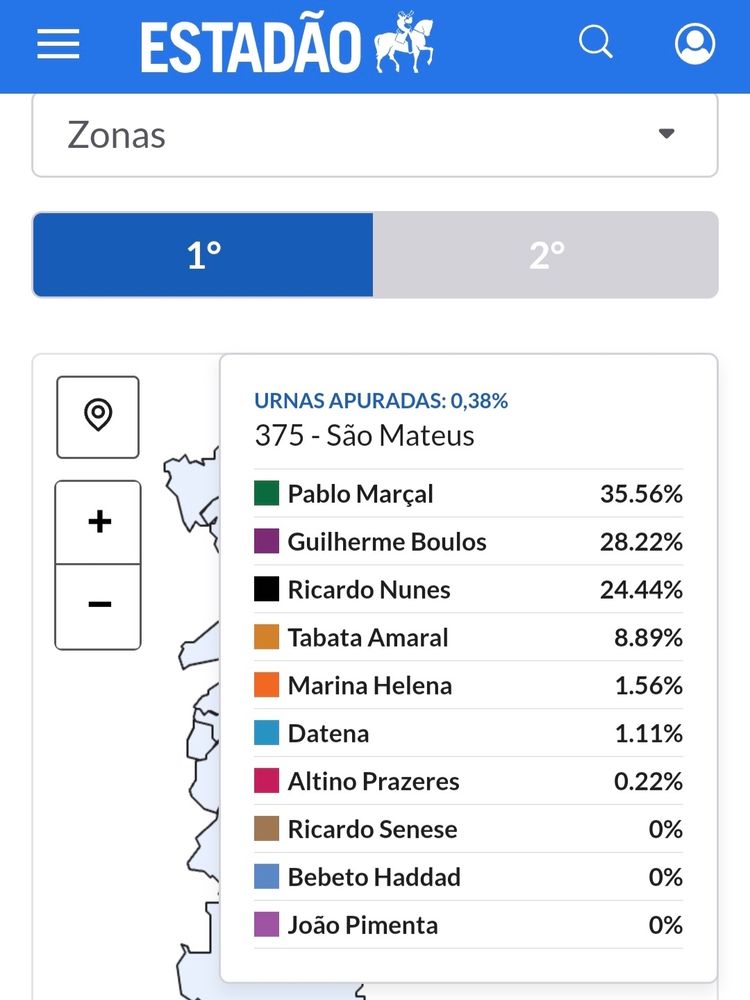Image resolution: width=750 pixels, height=1000 pixels.
Task: Click Pablo Marçal's green swatch
Action: pyautogui.click(x=266, y=494)
